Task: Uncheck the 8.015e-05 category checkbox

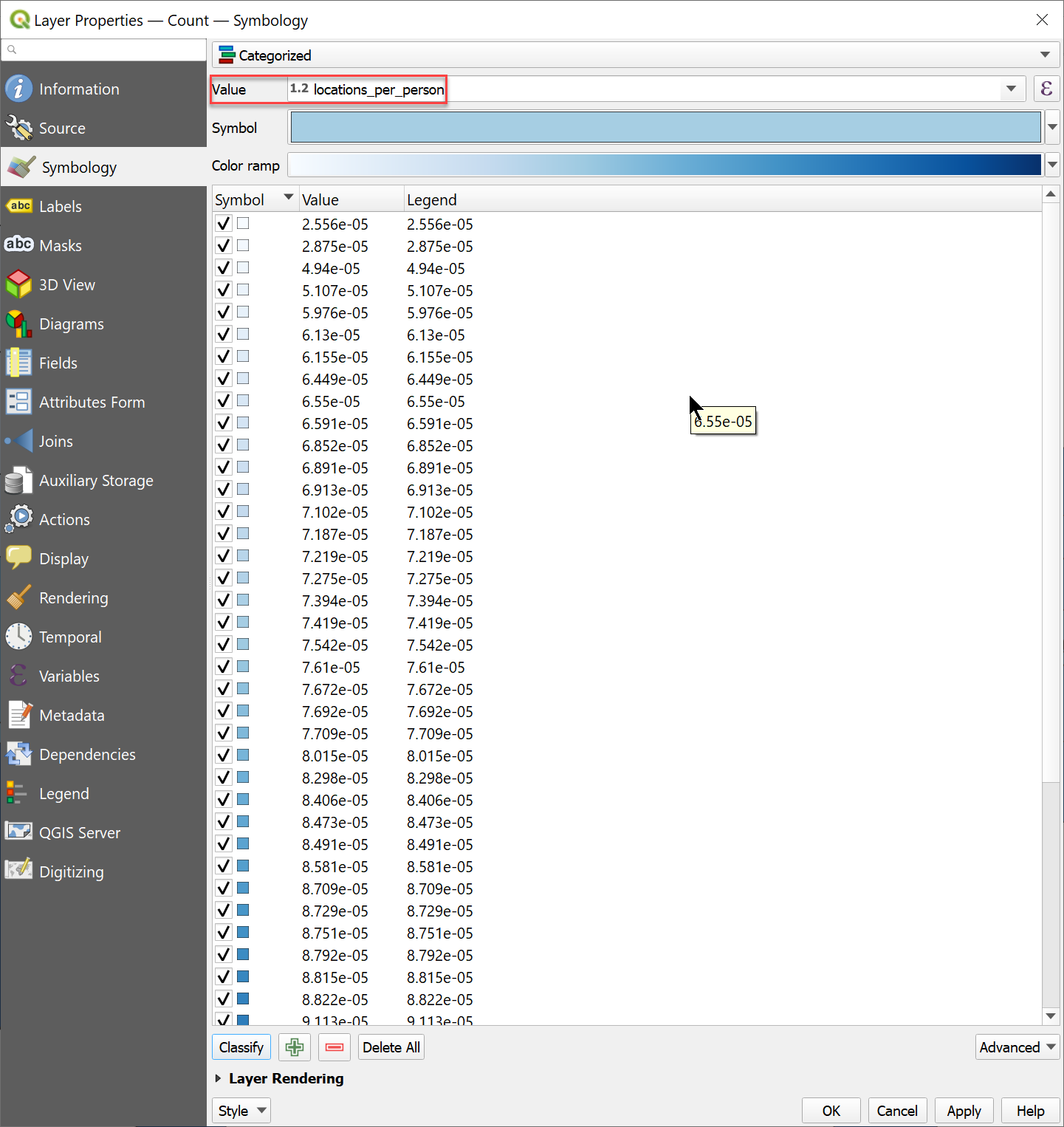Action: pyautogui.click(x=224, y=756)
